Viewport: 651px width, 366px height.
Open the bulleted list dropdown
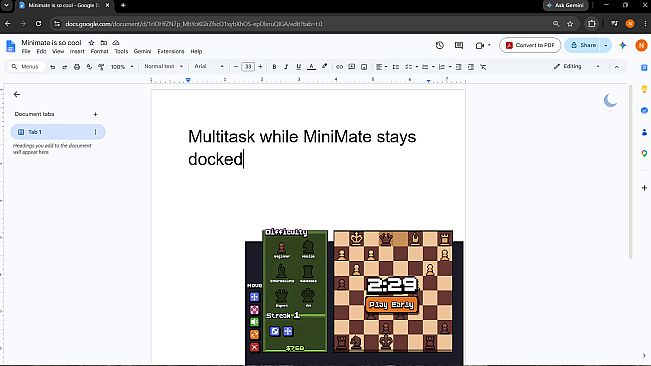tap(428, 67)
